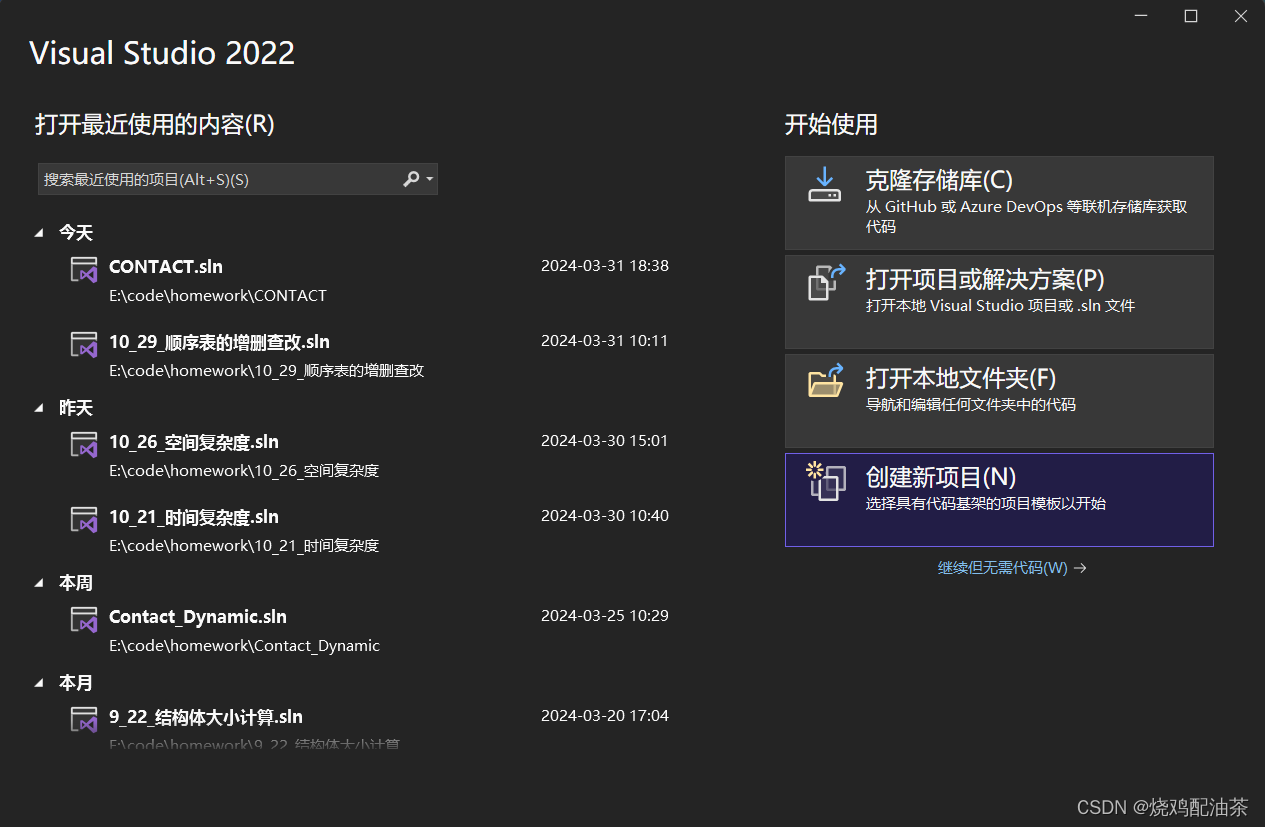Click the CONTACT.sln solution icon
The image size is (1265, 827).
click(x=84, y=269)
